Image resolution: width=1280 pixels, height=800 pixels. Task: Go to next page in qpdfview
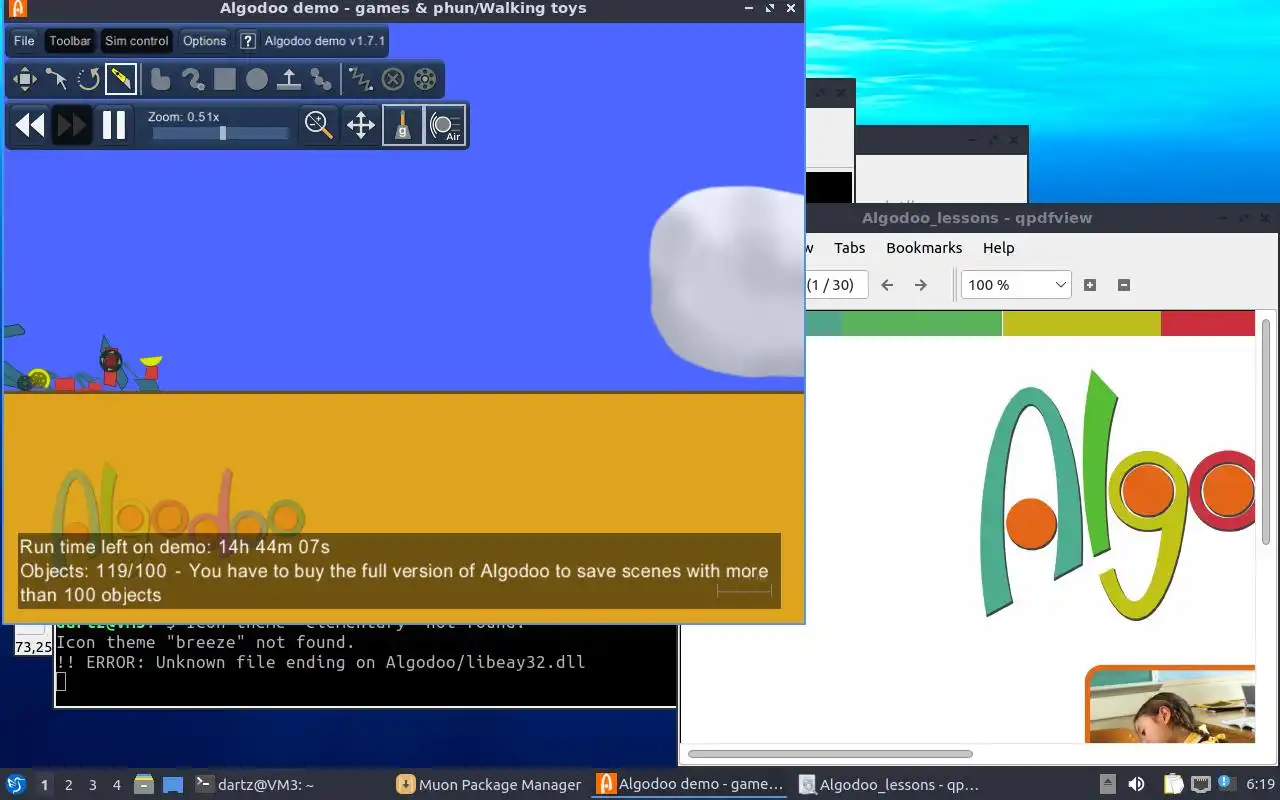coord(921,285)
